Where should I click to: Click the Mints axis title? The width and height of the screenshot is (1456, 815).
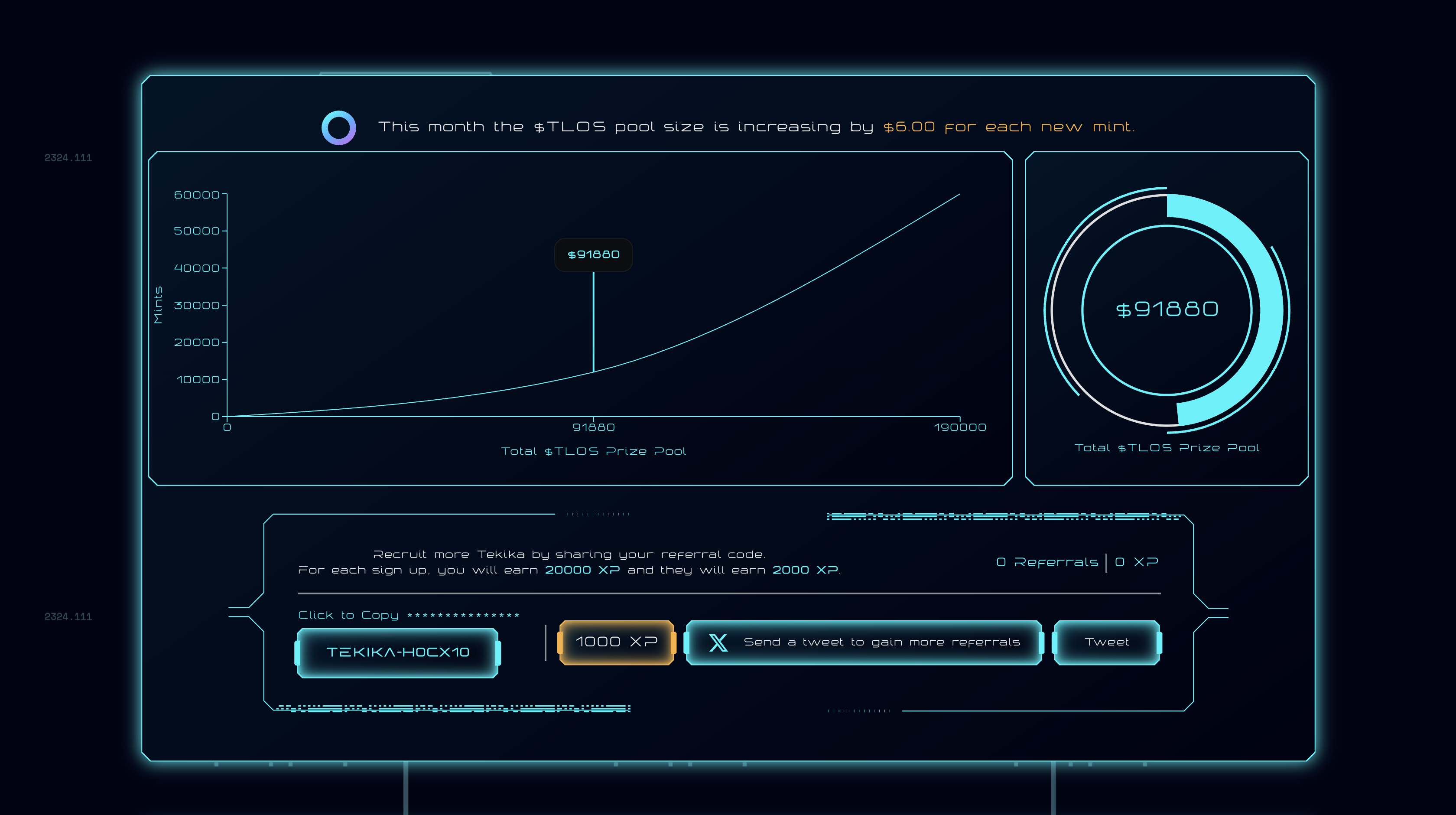(158, 305)
